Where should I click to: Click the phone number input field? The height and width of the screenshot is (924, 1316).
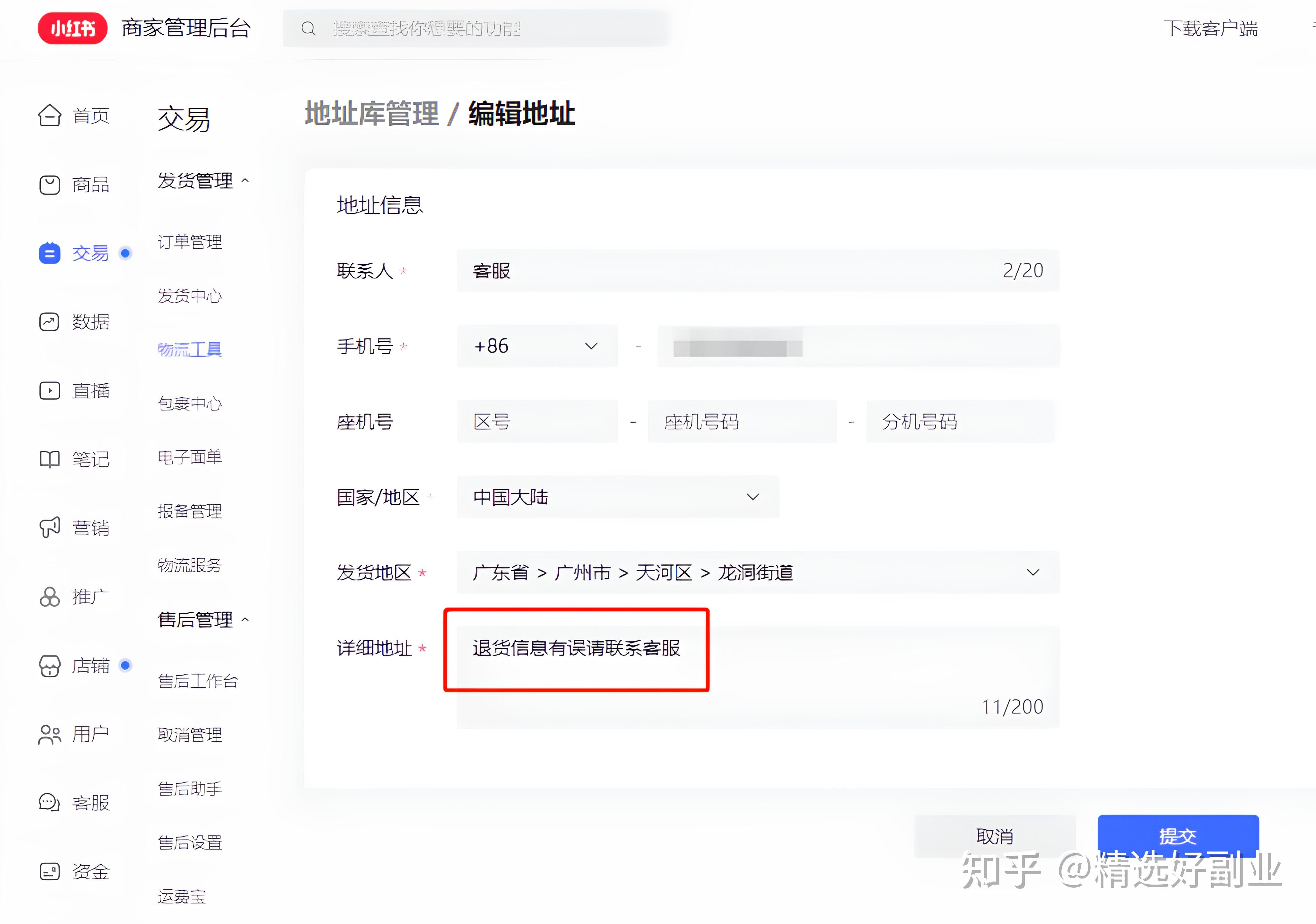click(859, 346)
